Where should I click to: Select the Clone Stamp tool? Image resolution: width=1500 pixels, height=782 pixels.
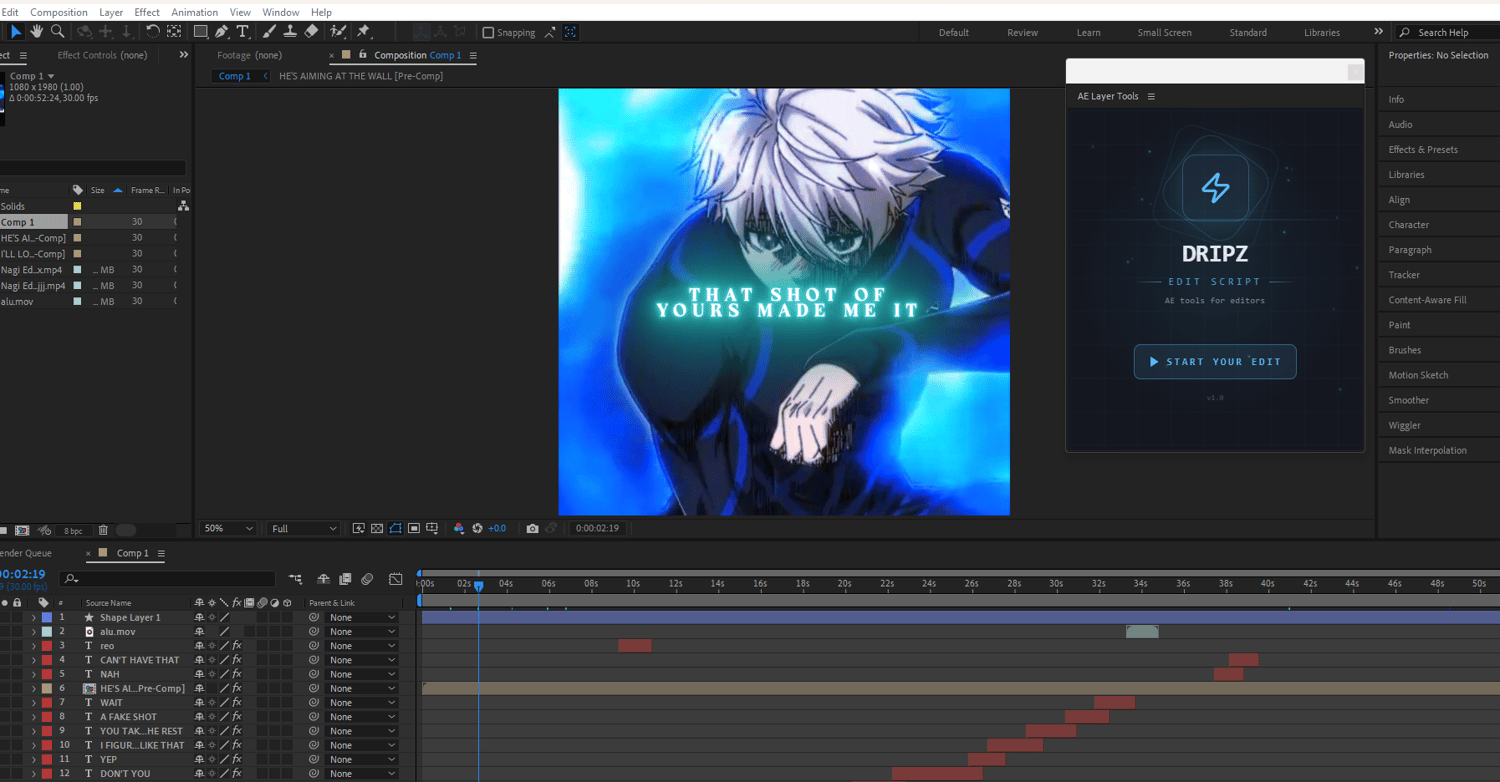[290, 32]
